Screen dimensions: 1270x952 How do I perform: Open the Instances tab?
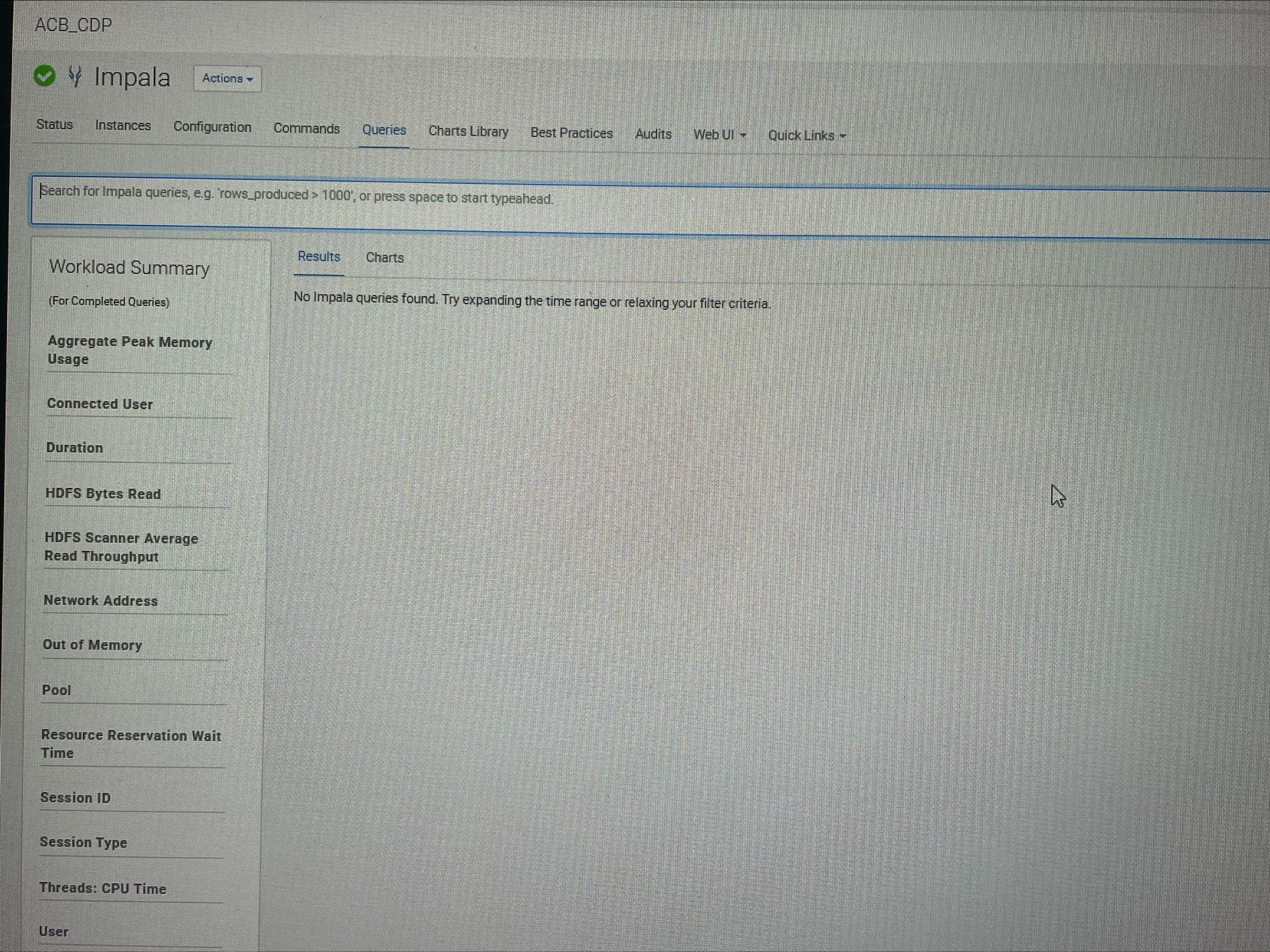pos(123,126)
